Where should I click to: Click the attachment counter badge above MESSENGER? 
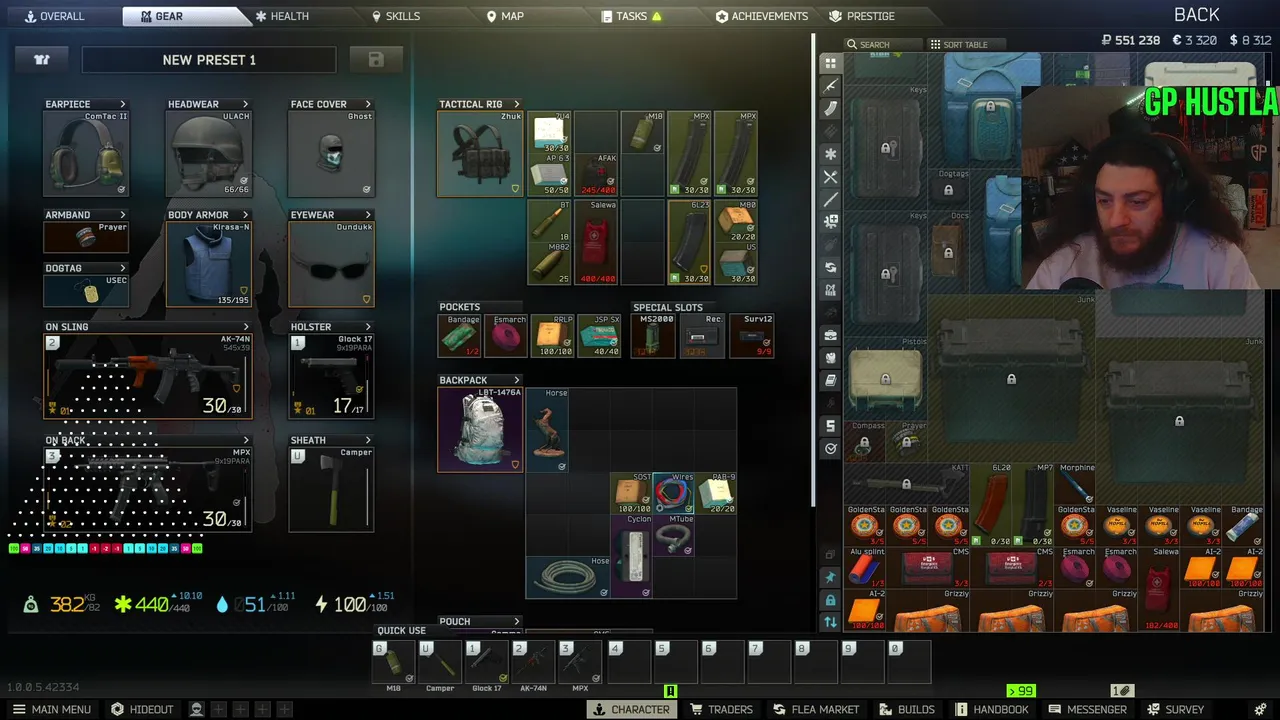coord(1121,691)
